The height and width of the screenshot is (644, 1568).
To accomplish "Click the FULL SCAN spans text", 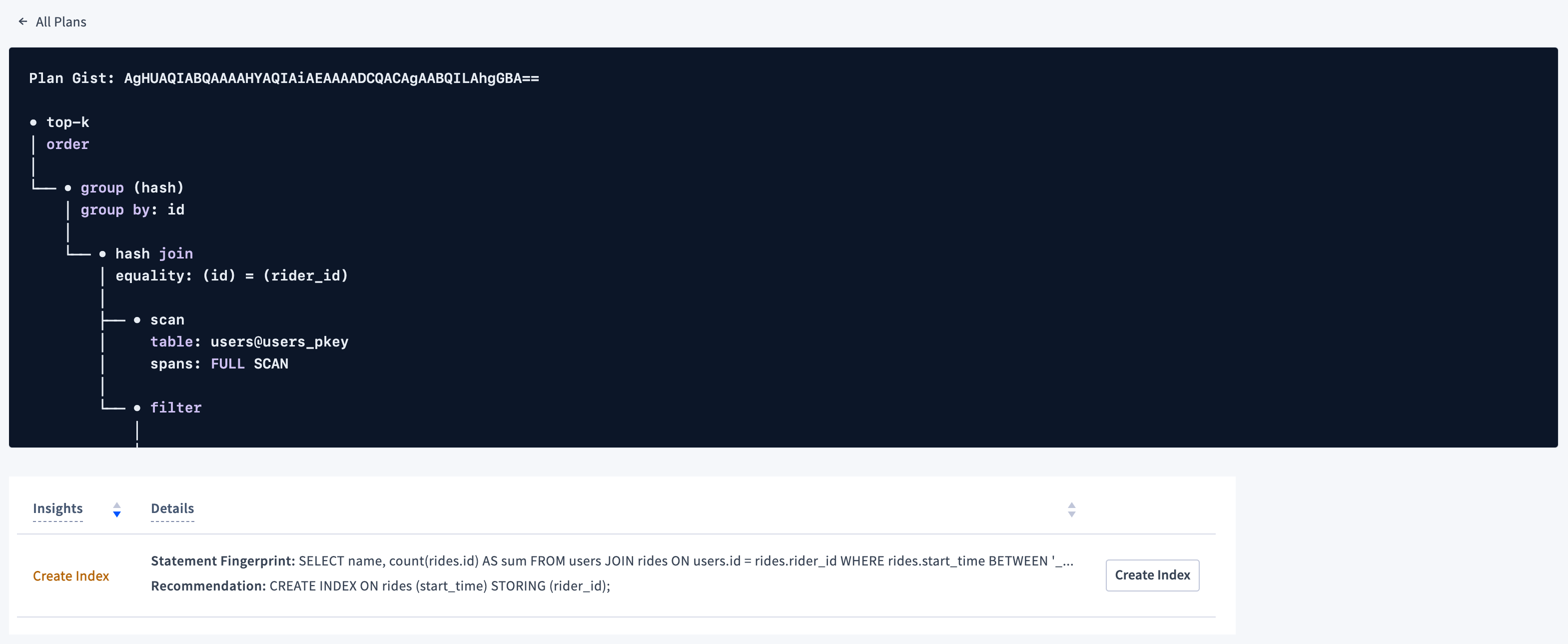I will click(249, 363).
